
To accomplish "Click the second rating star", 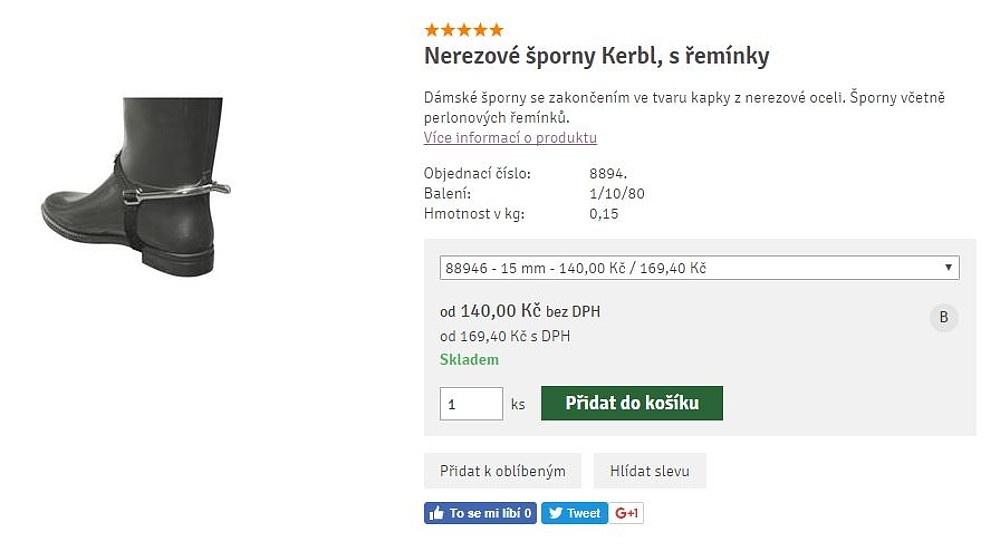I will click(448, 30).
